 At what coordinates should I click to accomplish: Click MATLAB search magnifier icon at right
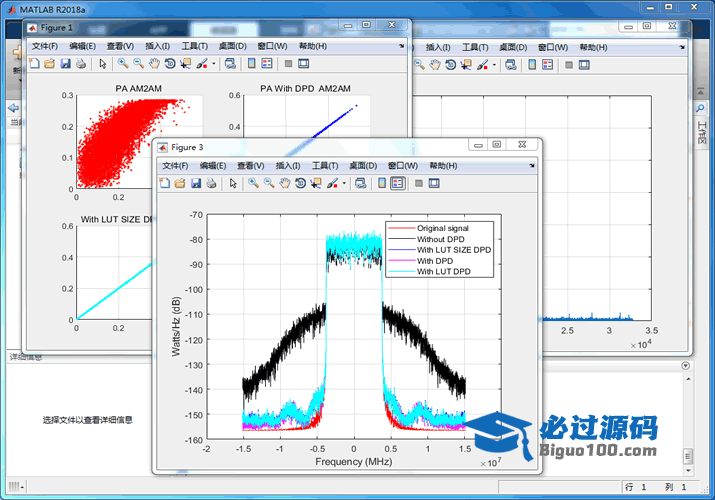click(700, 108)
